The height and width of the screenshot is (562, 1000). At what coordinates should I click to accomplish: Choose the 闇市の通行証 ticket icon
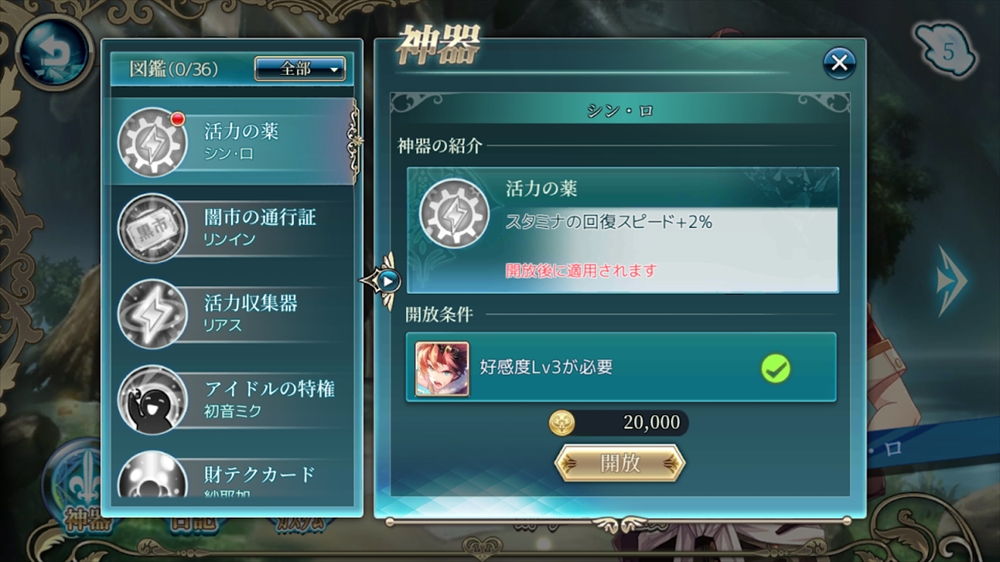point(152,228)
